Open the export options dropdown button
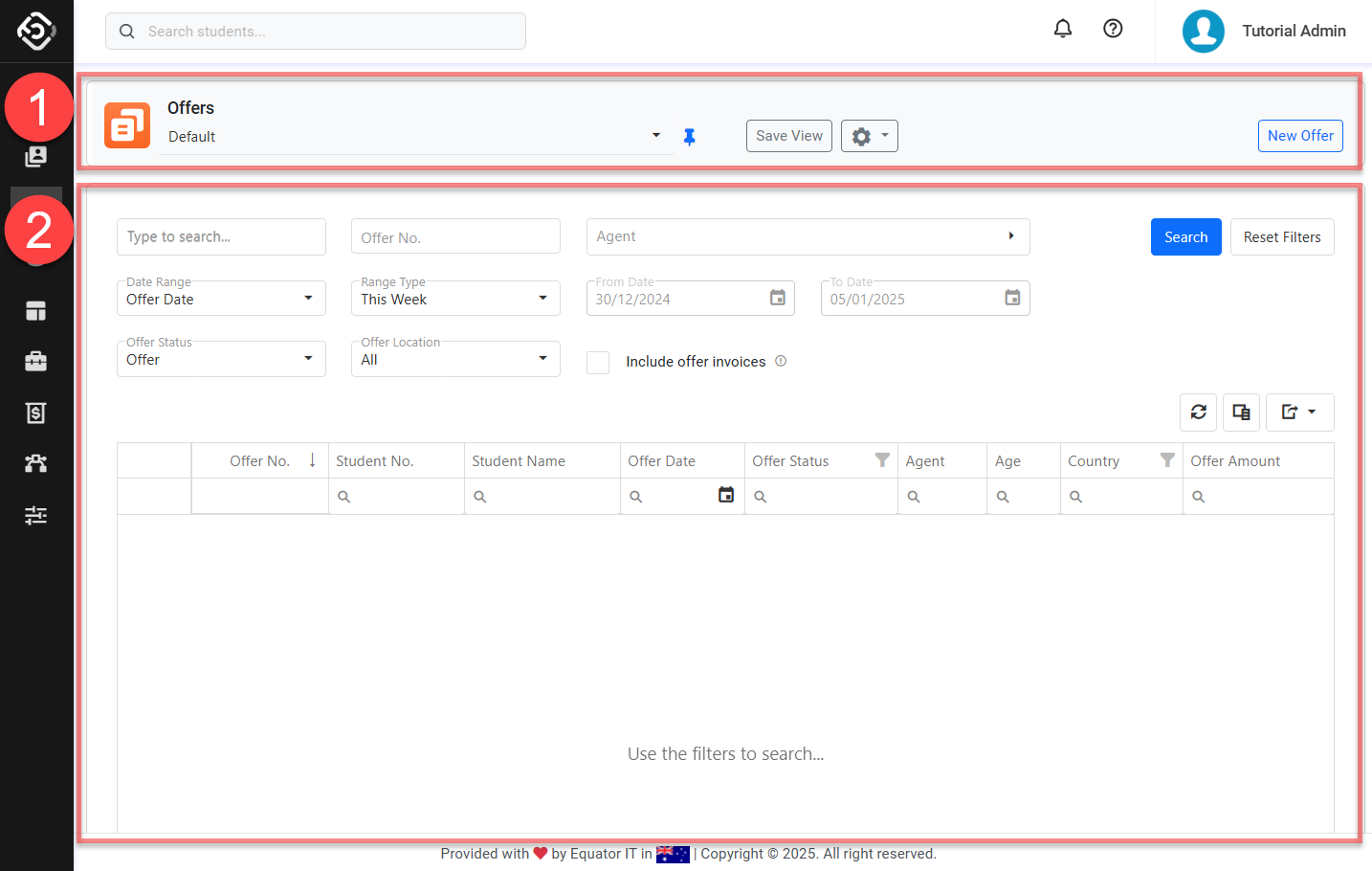 click(x=1298, y=413)
